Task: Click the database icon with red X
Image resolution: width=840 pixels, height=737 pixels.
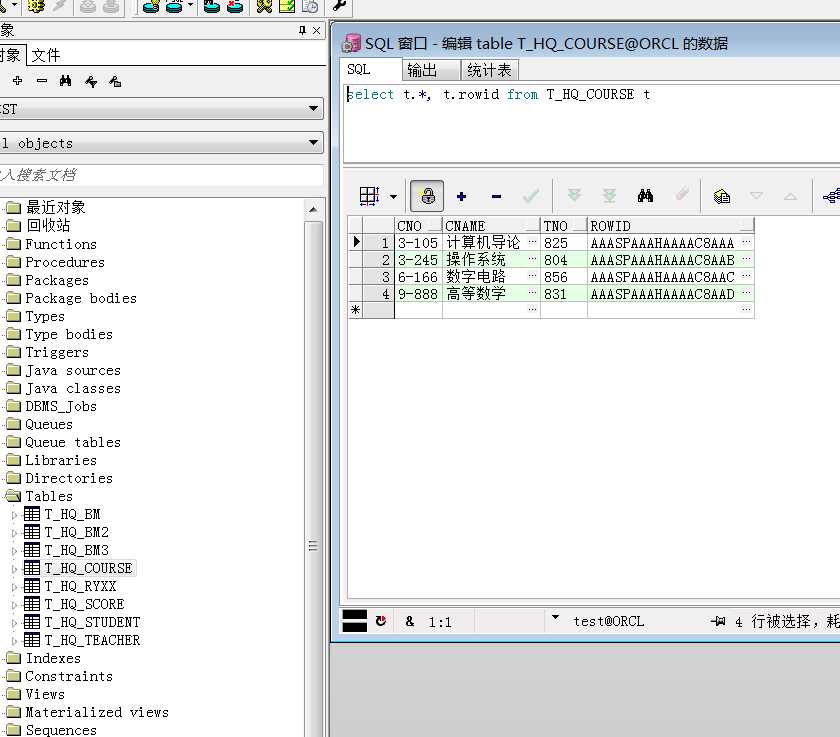Action: click(x=235, y=6)
